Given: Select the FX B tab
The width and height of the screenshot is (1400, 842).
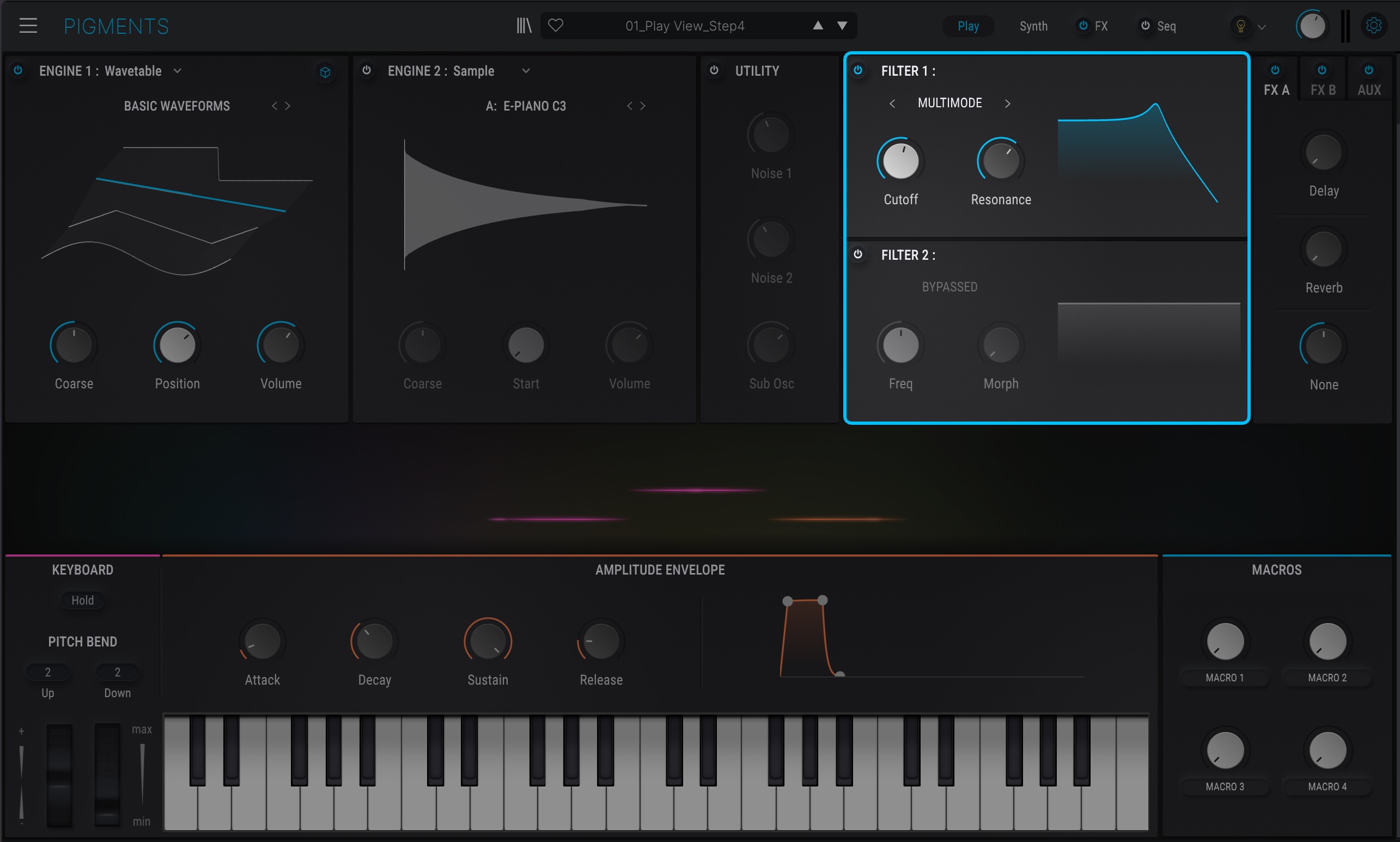Looking at the screenshot, I should coord(1323,90).
